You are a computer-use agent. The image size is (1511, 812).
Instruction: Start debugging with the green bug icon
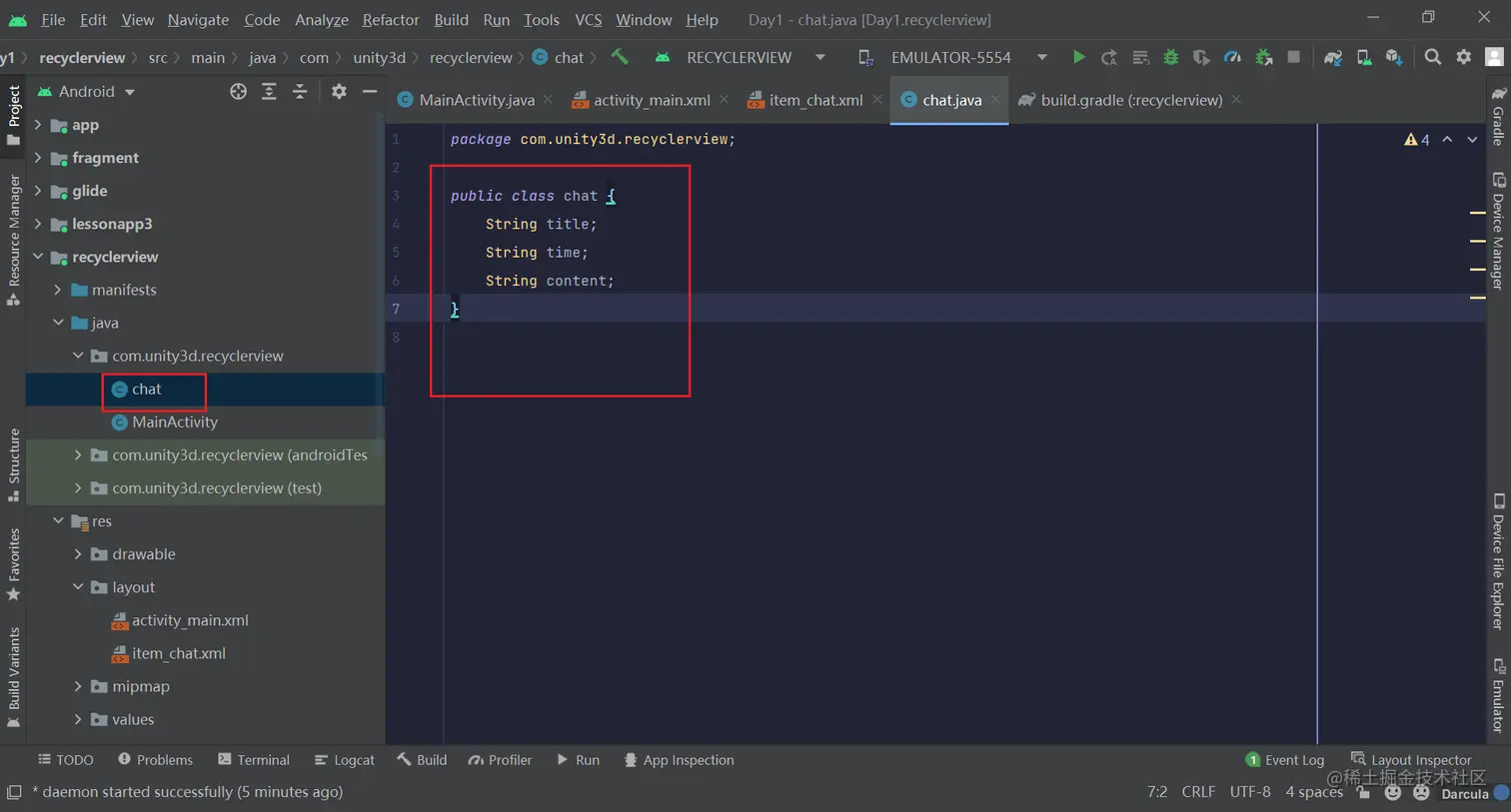click(1170, 57)
